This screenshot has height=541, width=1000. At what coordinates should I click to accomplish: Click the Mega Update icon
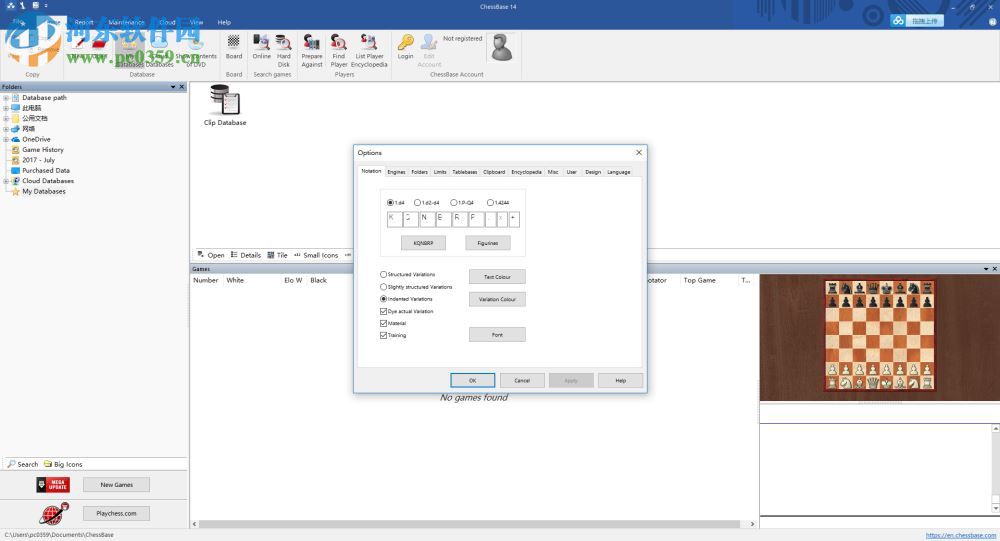53,485
